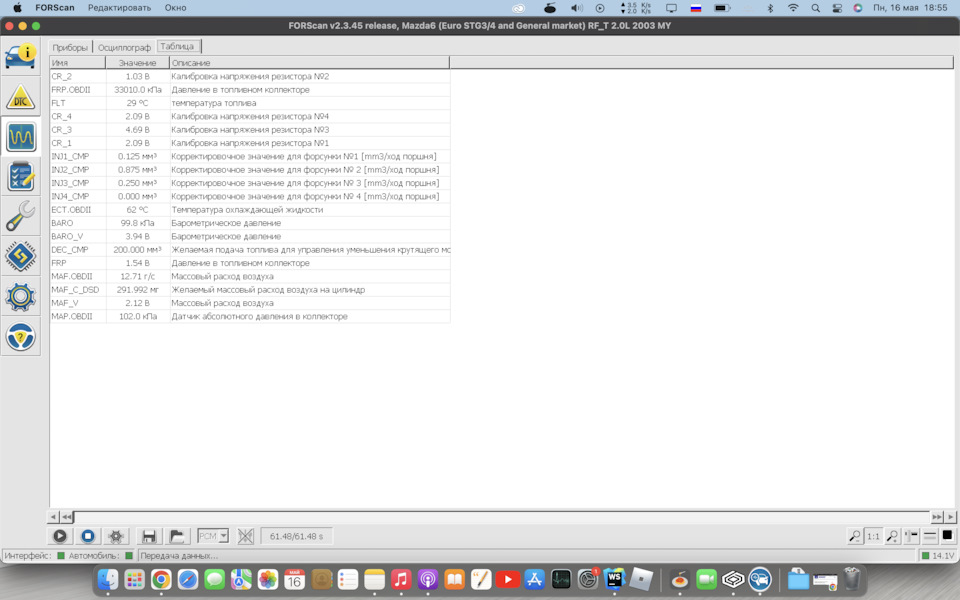The image size is (960, 600).
Task: Click the DEC_CMP value 200.000 мм³
Action: point(137,250)
